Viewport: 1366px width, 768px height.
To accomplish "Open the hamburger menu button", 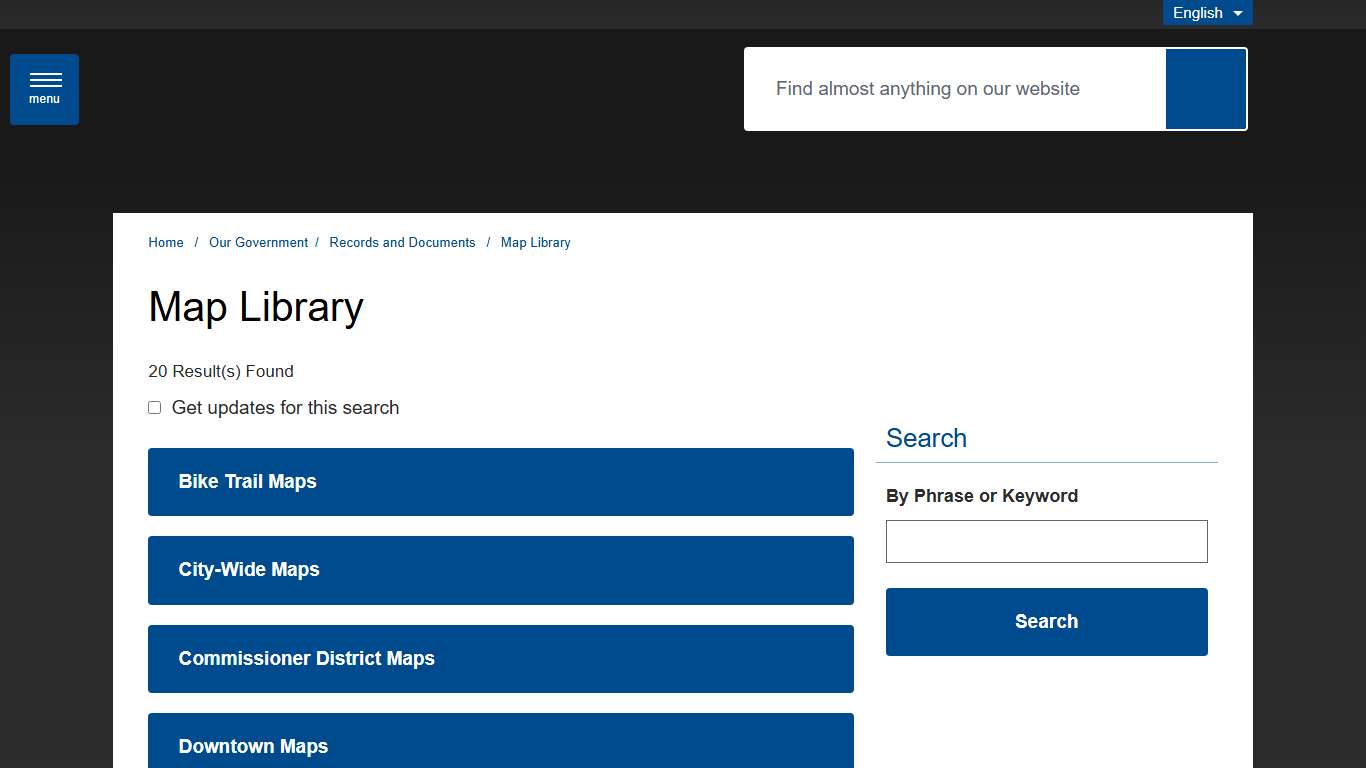I will pyautogui.click(x=44, y=89).
